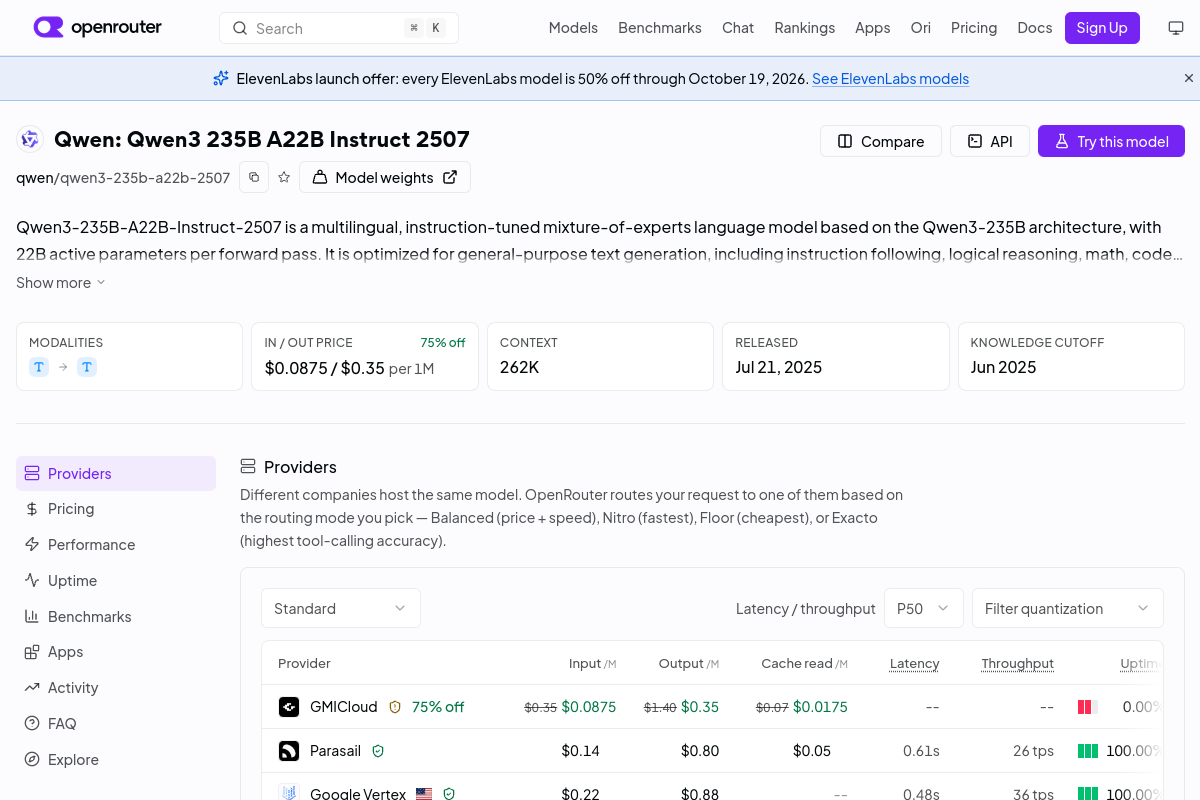Open the Parasail provider name

335,751
